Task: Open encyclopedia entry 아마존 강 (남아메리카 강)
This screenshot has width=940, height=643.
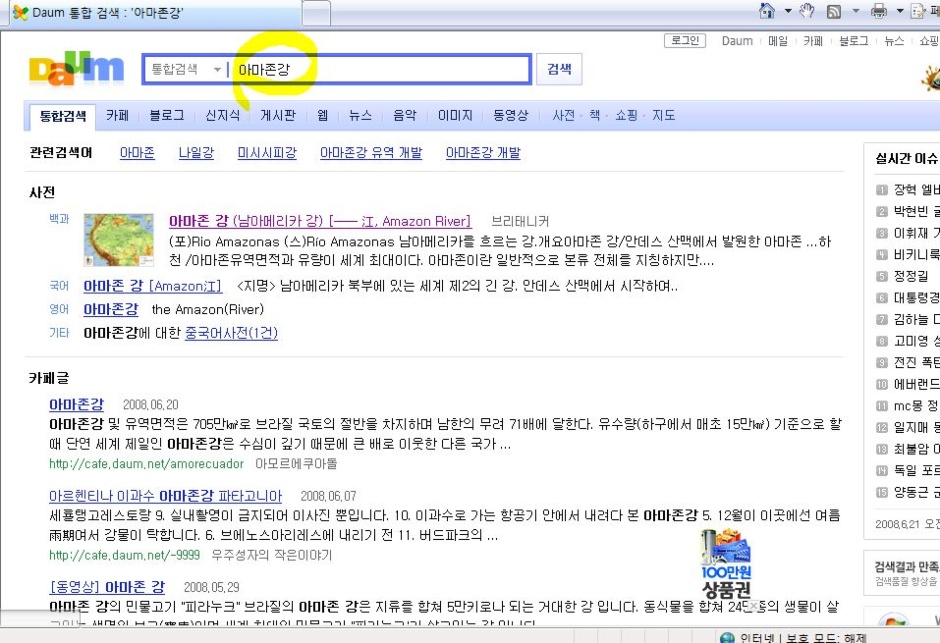Action: tap(320, 221)
